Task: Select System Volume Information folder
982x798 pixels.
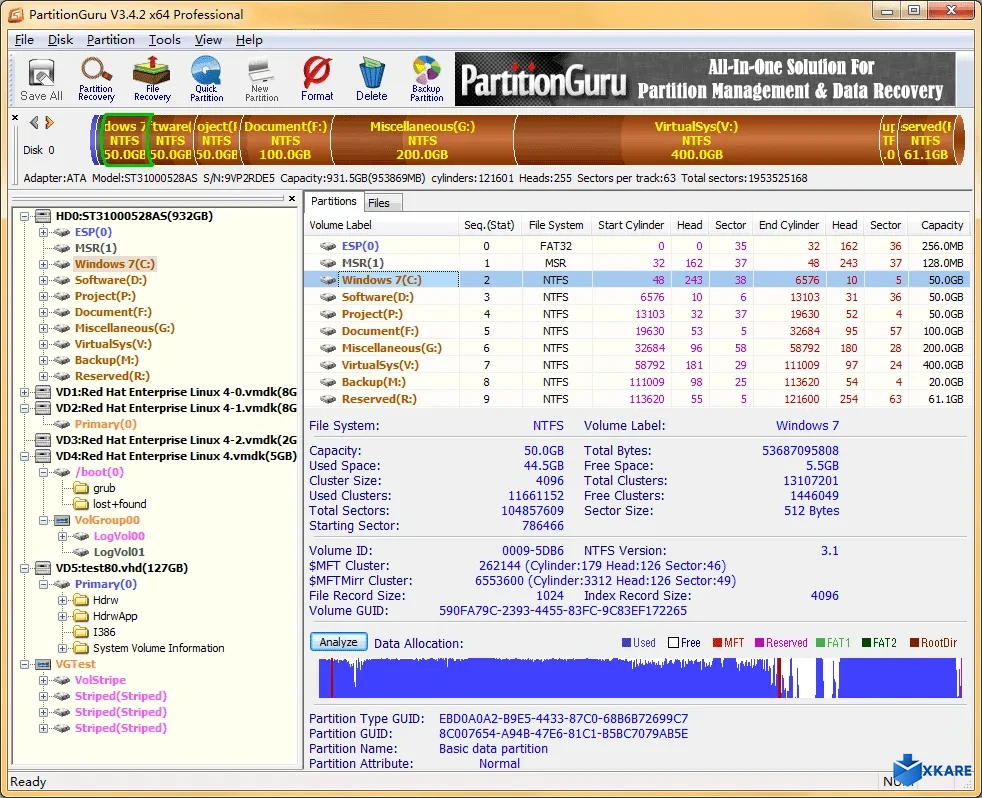Action: (158, 648)
